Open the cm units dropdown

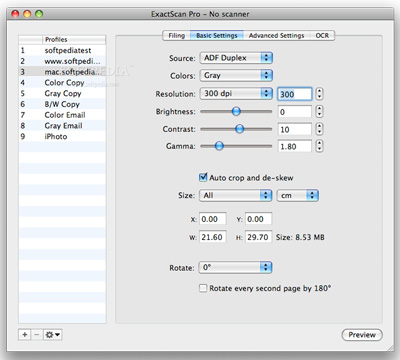click(x=298, y=195)
